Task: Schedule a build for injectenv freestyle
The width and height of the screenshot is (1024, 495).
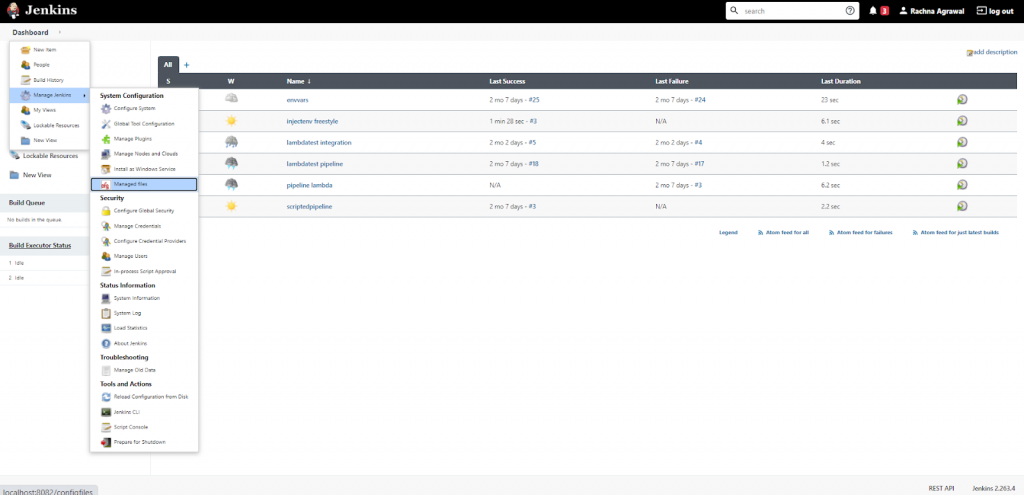Action: (962, 121)
